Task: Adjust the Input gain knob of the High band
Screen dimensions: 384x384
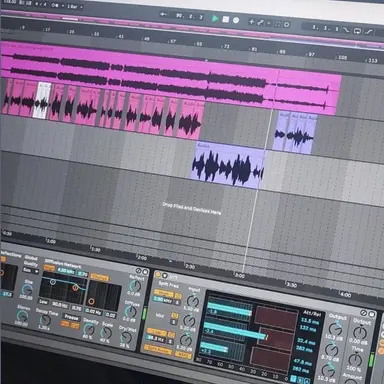Action: [192, 301]
